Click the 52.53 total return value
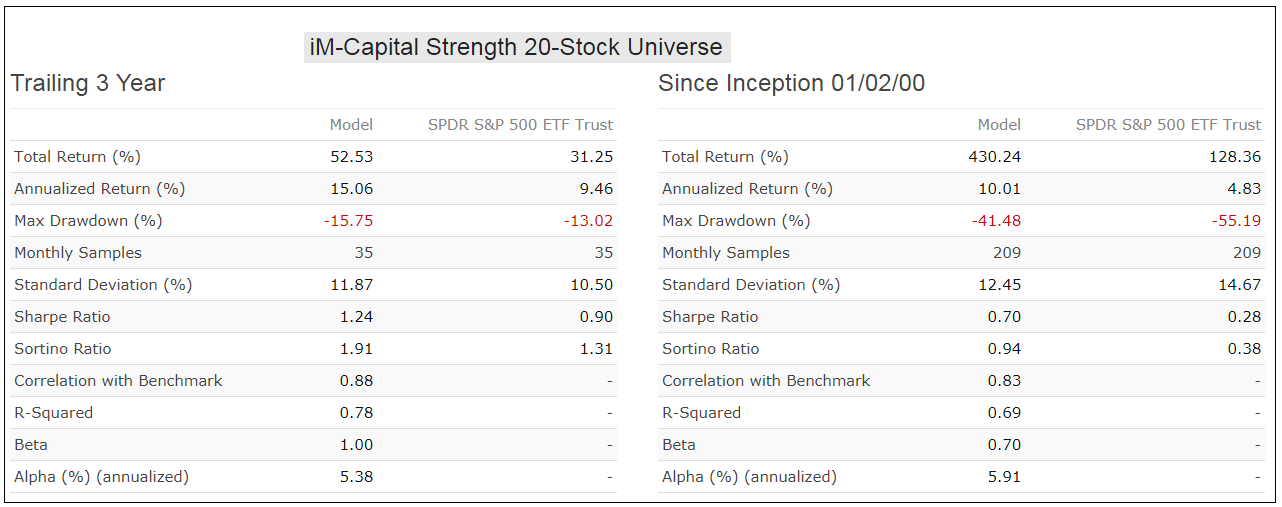Viewport: 1282px width, 507px height. (351, 157)
